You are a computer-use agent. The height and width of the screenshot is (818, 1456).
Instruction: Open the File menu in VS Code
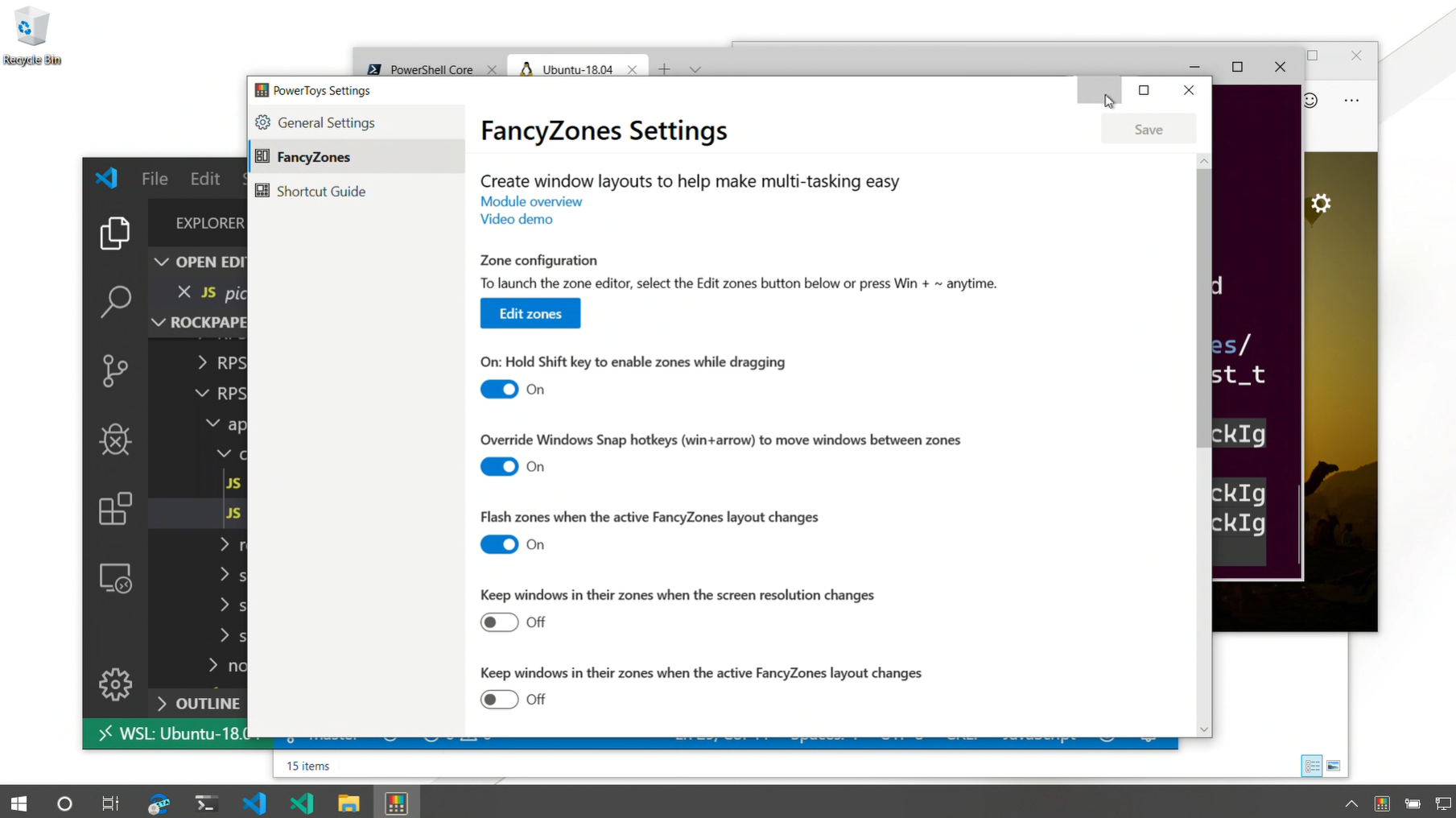155,179
